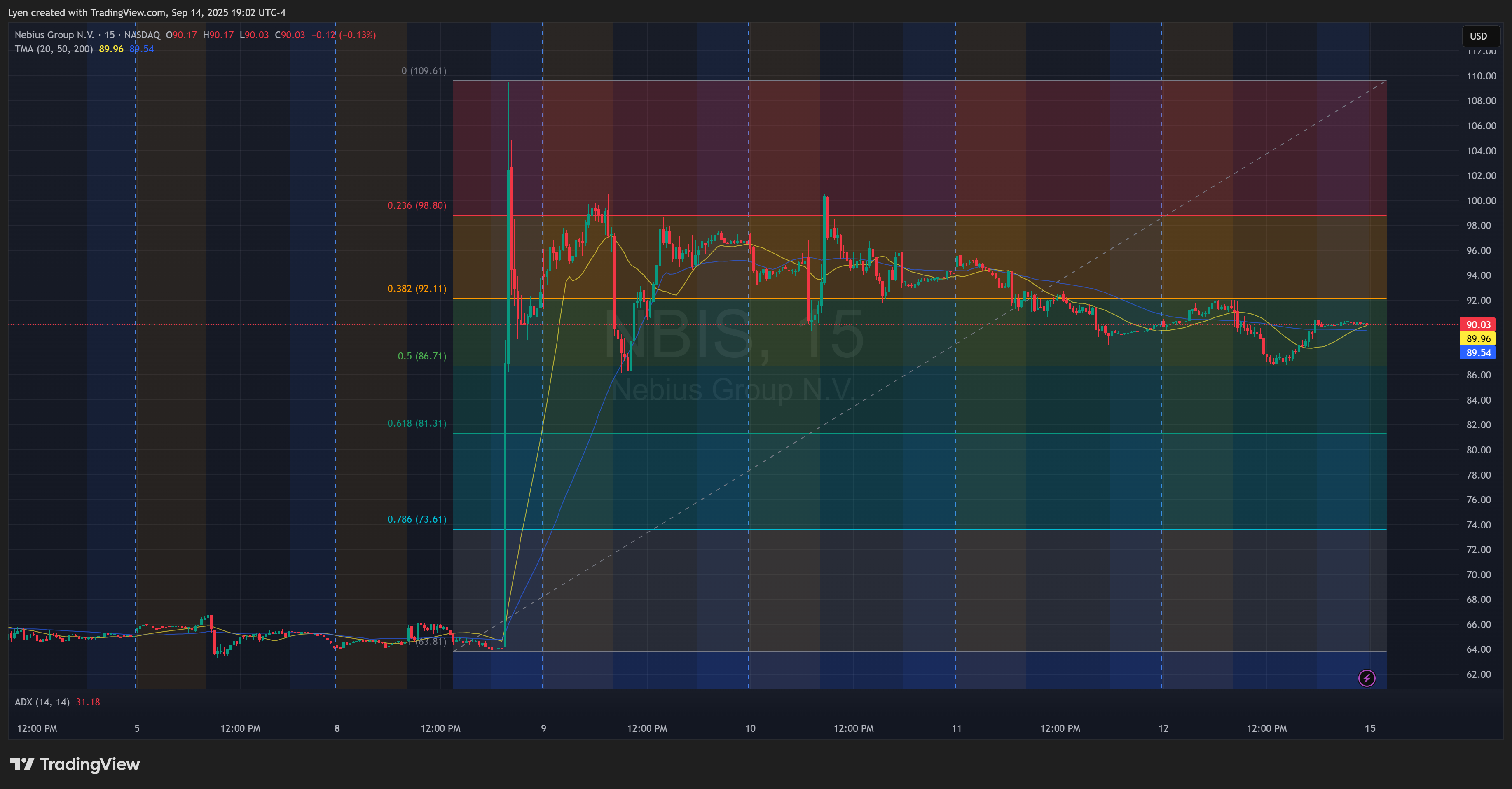Select the TMA (20, 50, 200) indicator legend

click(54, 49)
